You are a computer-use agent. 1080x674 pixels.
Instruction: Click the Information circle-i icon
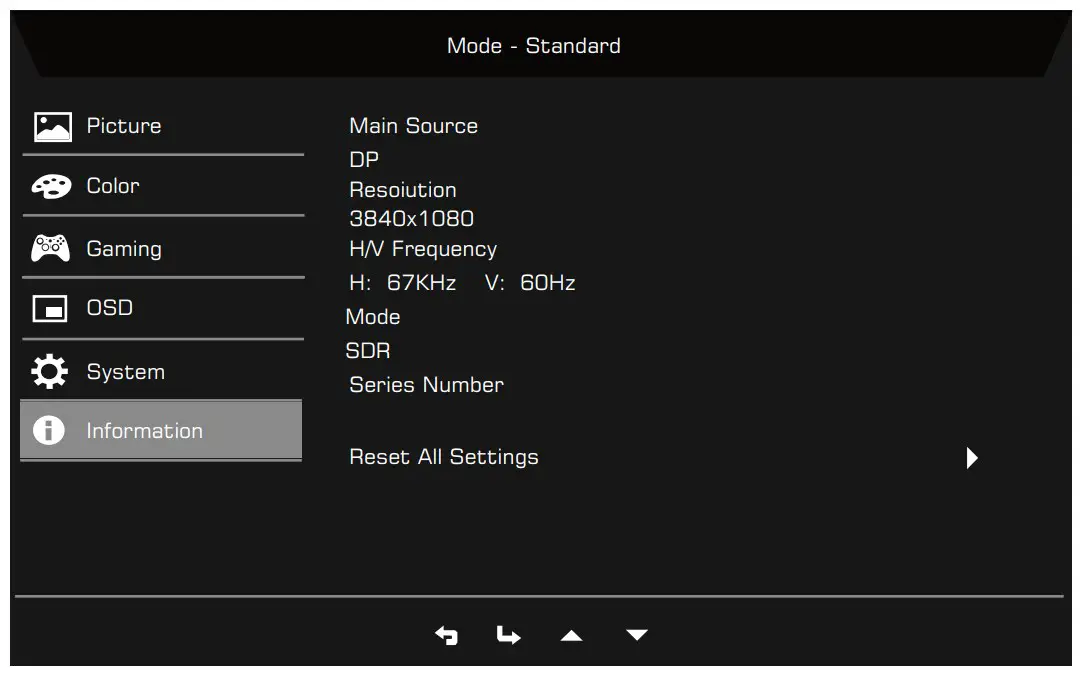[48, 431]
